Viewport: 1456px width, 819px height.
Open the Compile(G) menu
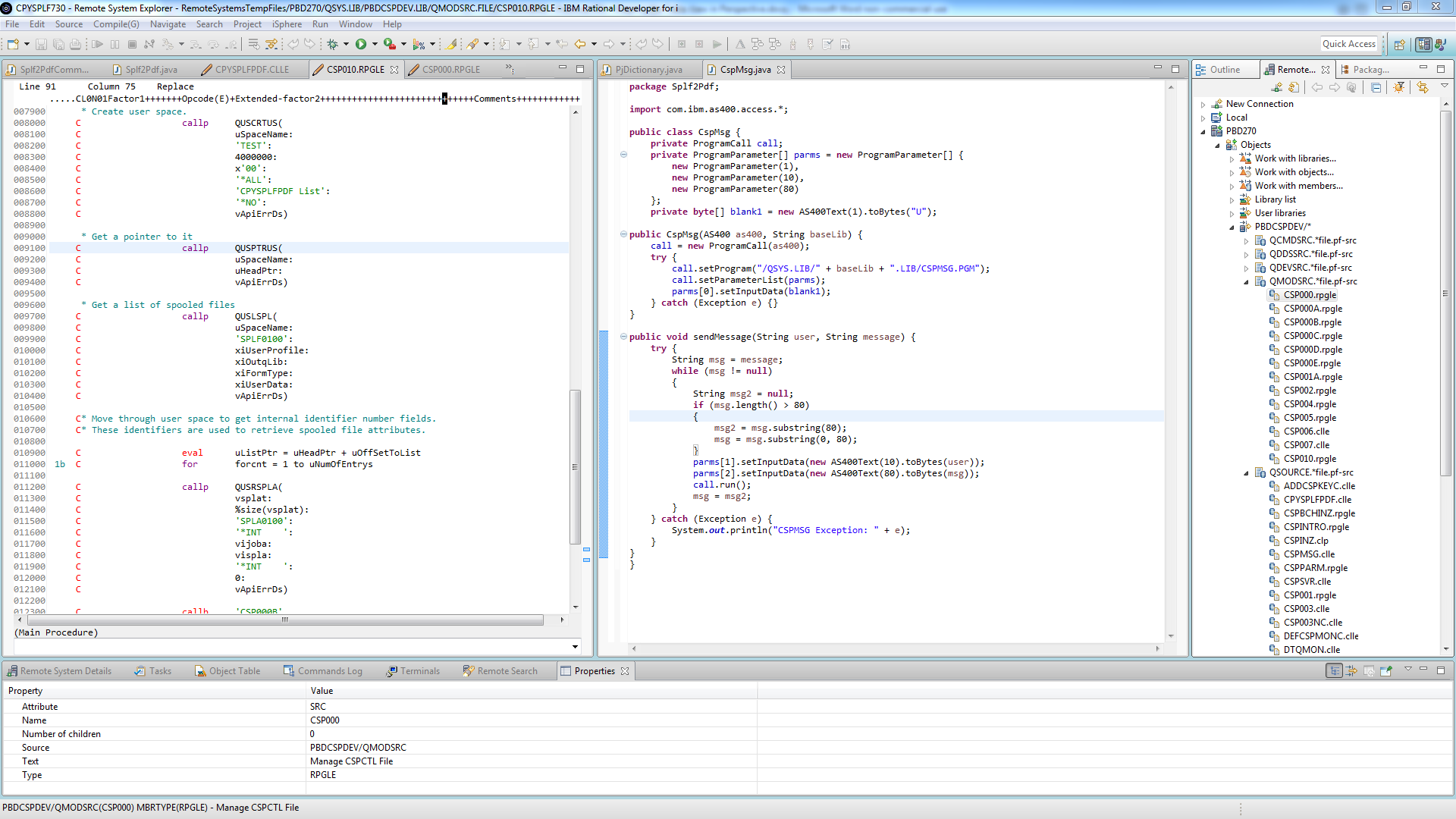pyautogui.click(x=116, y=24)
